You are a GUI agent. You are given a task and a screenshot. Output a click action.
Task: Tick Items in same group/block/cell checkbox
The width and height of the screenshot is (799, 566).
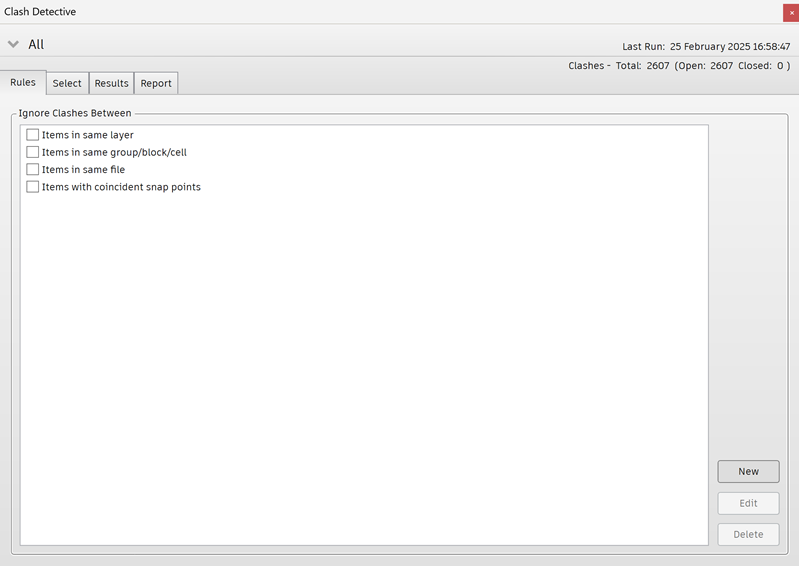33,152
